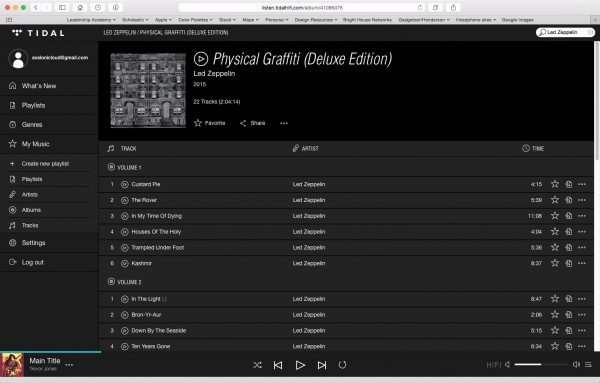Mute using low-volume speaker icon
This screenshot has height=383, width=600.
[507, 365]
